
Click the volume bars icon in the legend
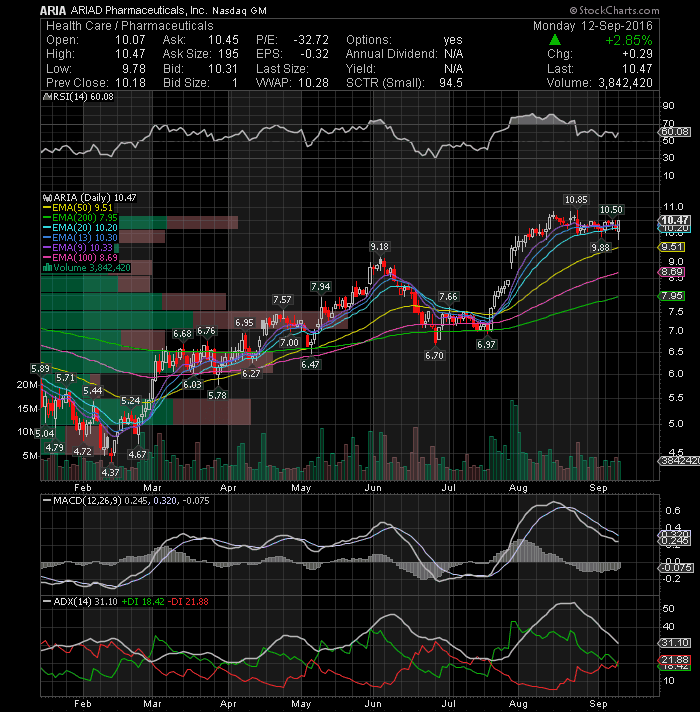click(47, 267)
